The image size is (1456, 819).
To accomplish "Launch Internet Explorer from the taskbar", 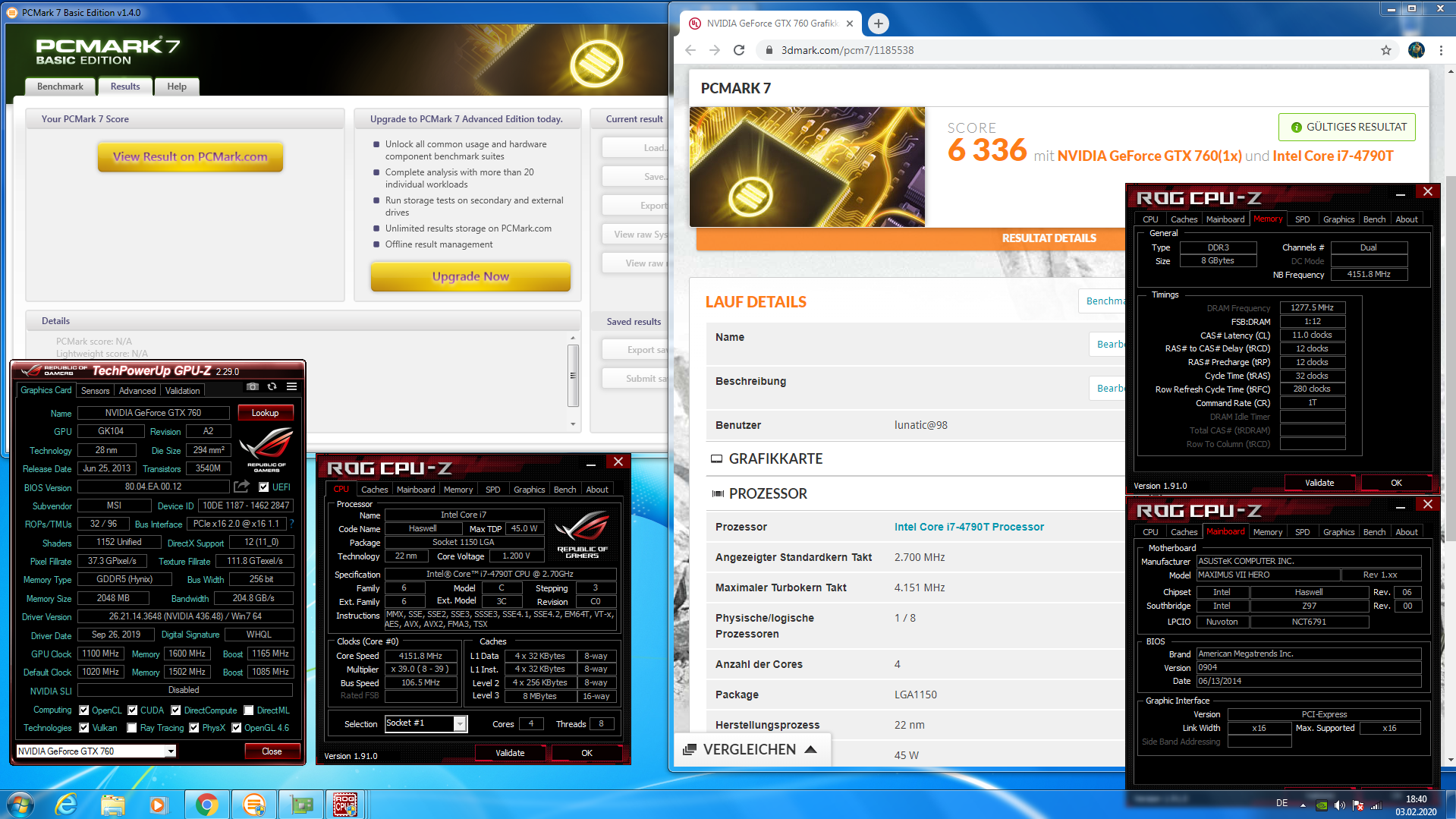I will 67,805.
